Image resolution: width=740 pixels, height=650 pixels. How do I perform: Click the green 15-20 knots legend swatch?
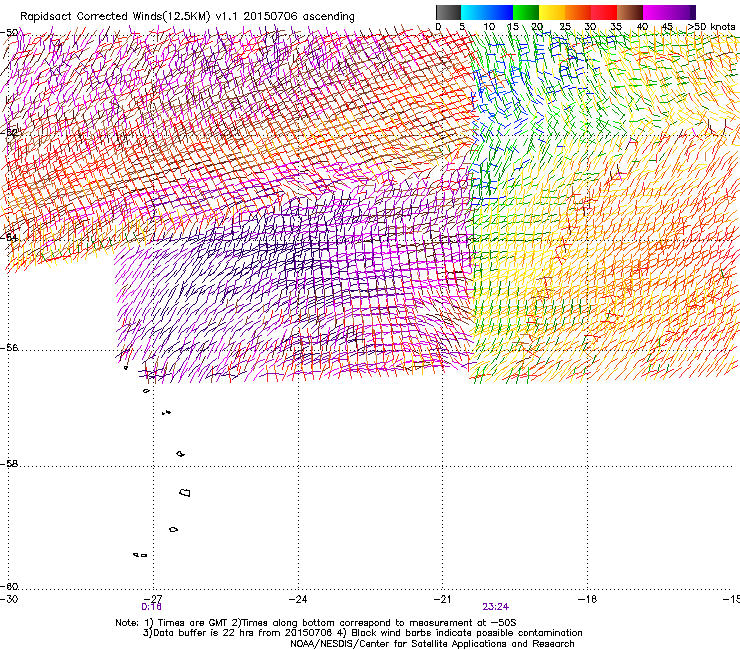click(526, 12)
